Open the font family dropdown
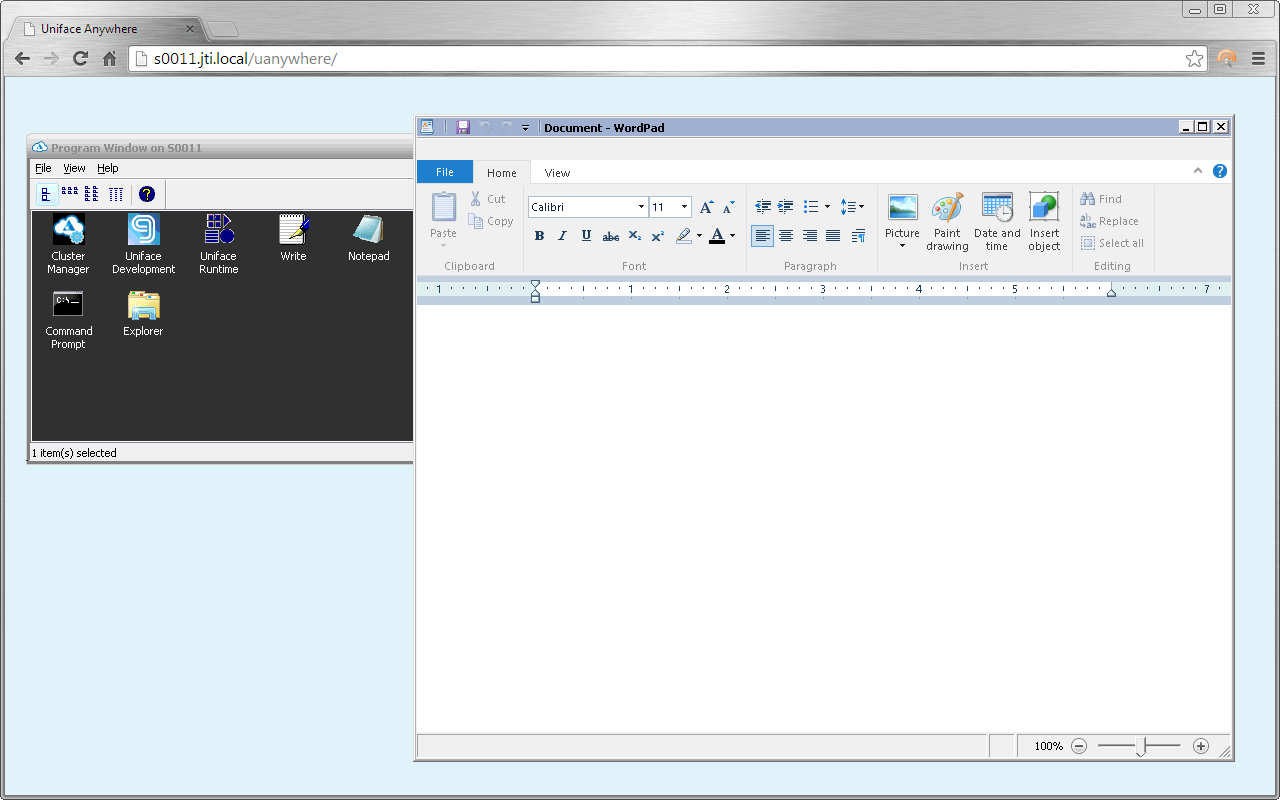 pyautogui.click(x=640, y=206)
